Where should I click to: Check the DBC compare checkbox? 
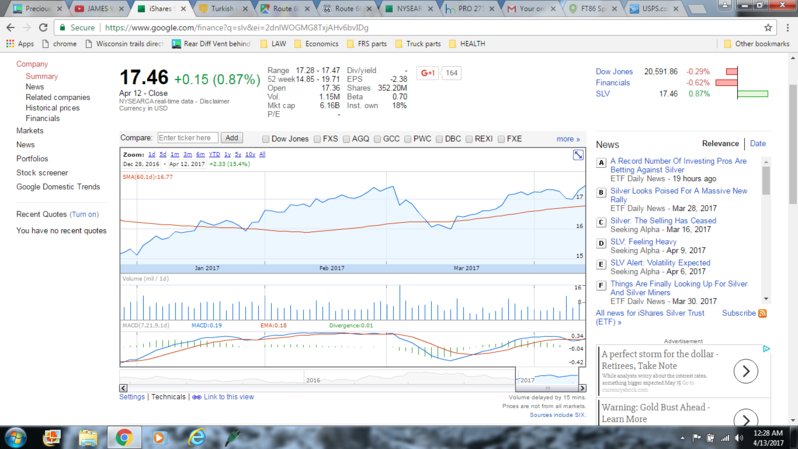coord(439,139)
